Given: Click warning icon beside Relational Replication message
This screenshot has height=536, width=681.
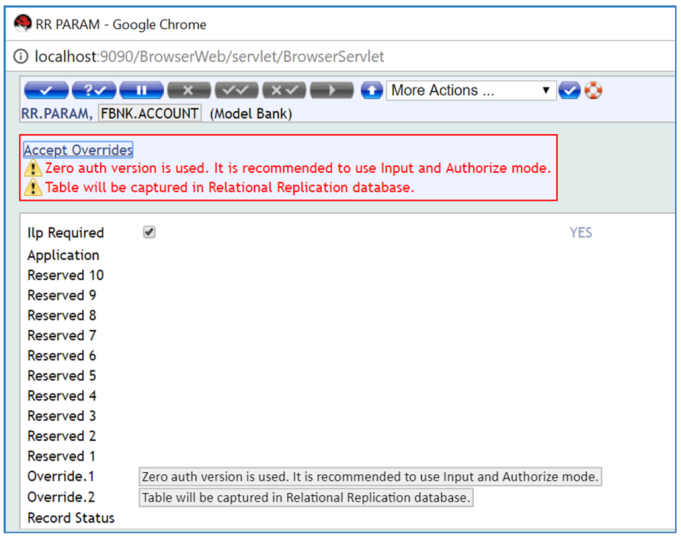Looking at the screenshot, I should click(x=33, y=187).
